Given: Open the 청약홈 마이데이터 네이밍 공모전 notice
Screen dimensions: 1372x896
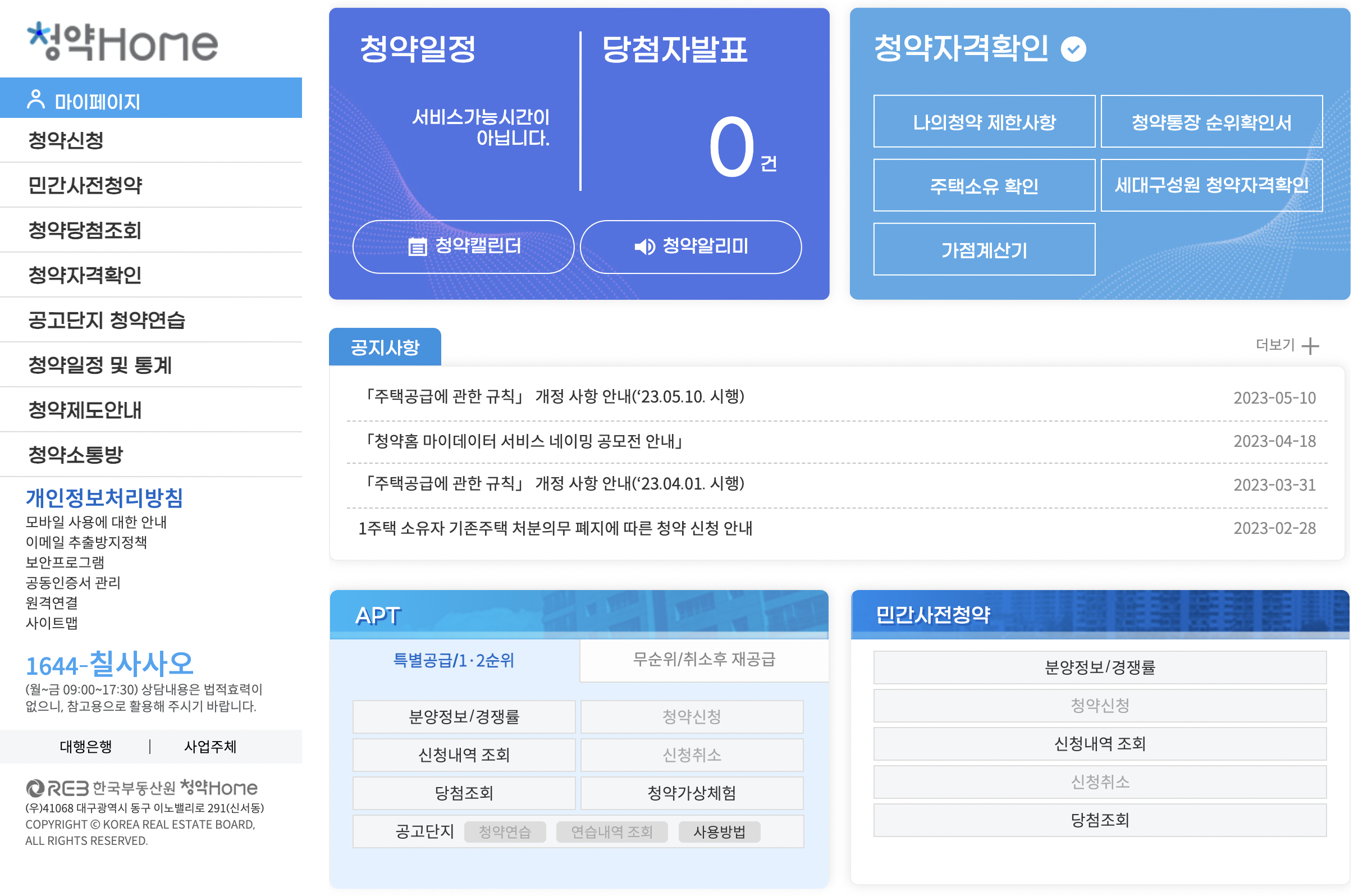Looking at the screenshot, I should click(x=524, y=441).
